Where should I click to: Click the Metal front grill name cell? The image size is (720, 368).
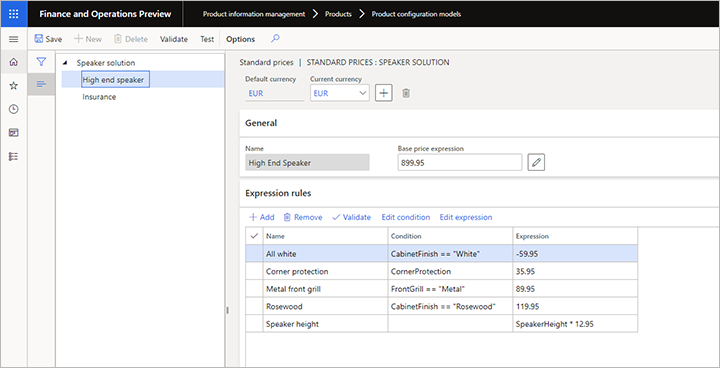coord(325,289)
